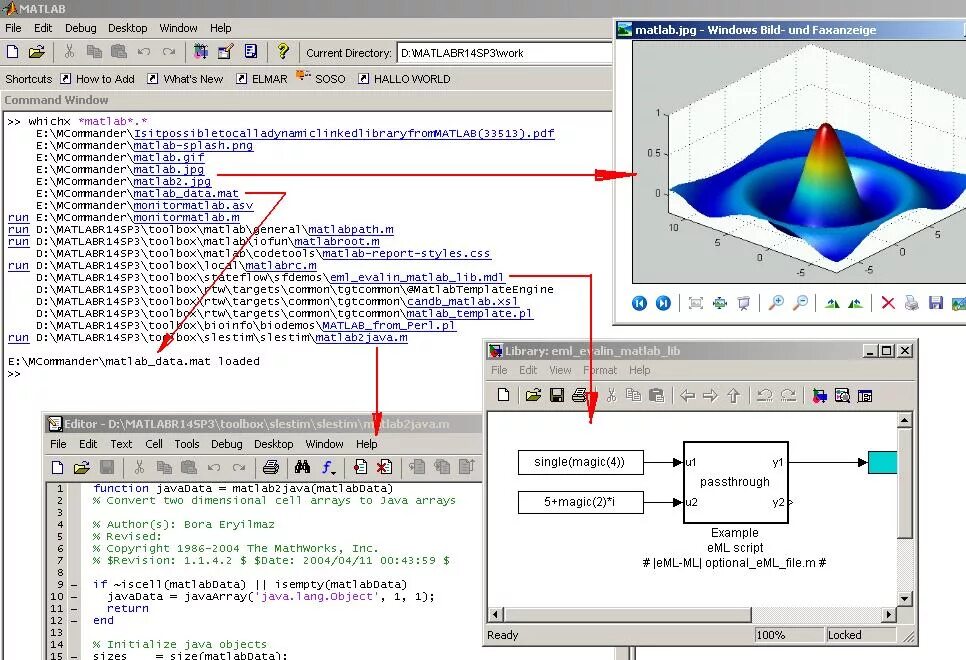Zoom in on the image in picture viewer
Viewport: 966px width, 660px height.
tap(776, 303)
